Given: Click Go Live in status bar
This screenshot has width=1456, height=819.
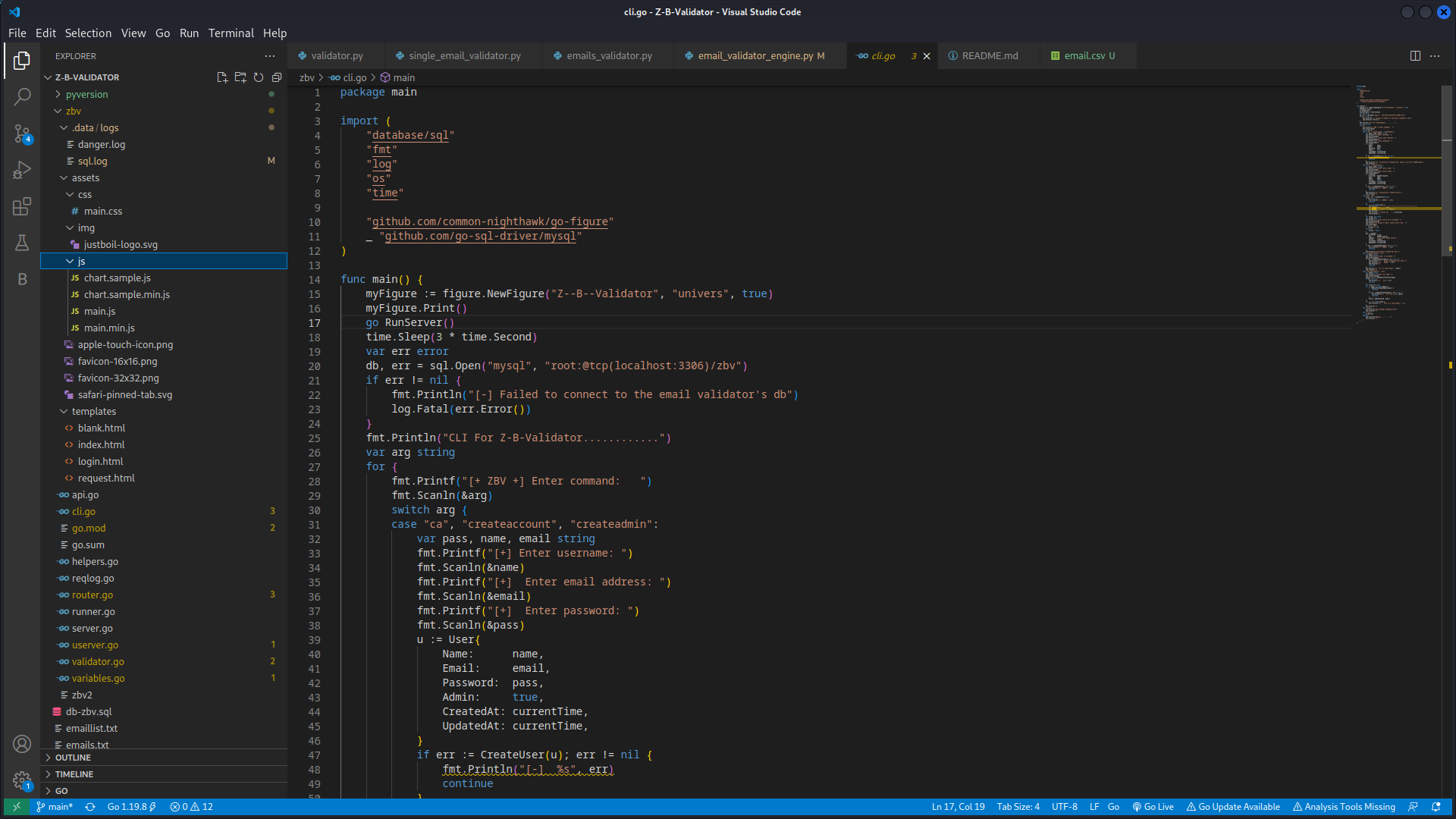Looking at the screenshot, I should [x=1153, y=807].
